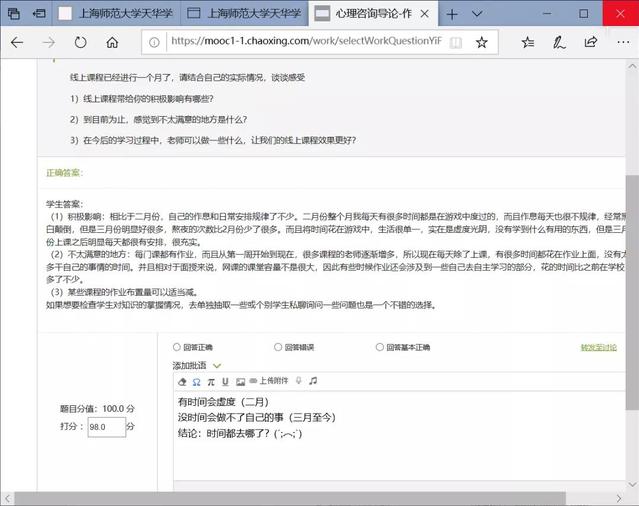This screenshot has height=506, width=639.
Task: Click the music note audio icon
Action: click(313, 381)
